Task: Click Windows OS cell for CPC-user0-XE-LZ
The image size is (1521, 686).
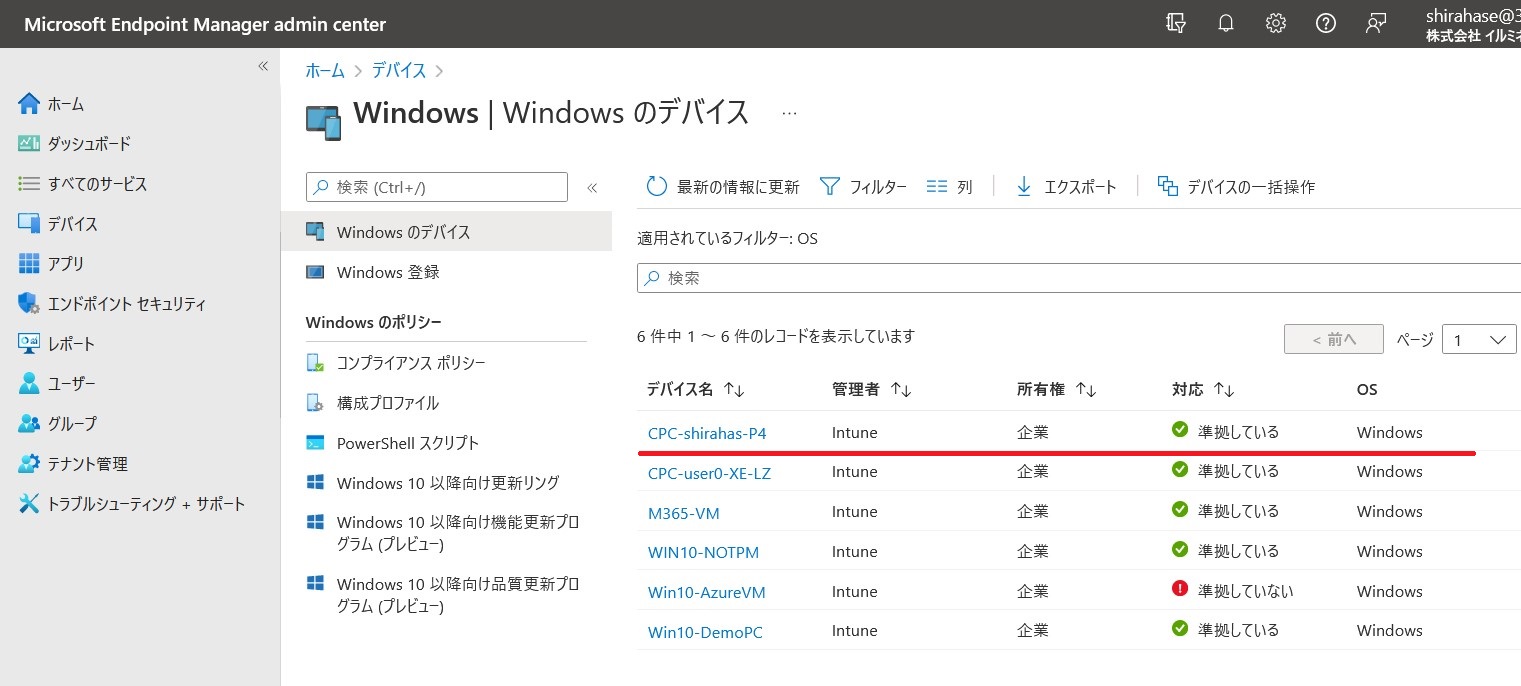Action: 1390,471
